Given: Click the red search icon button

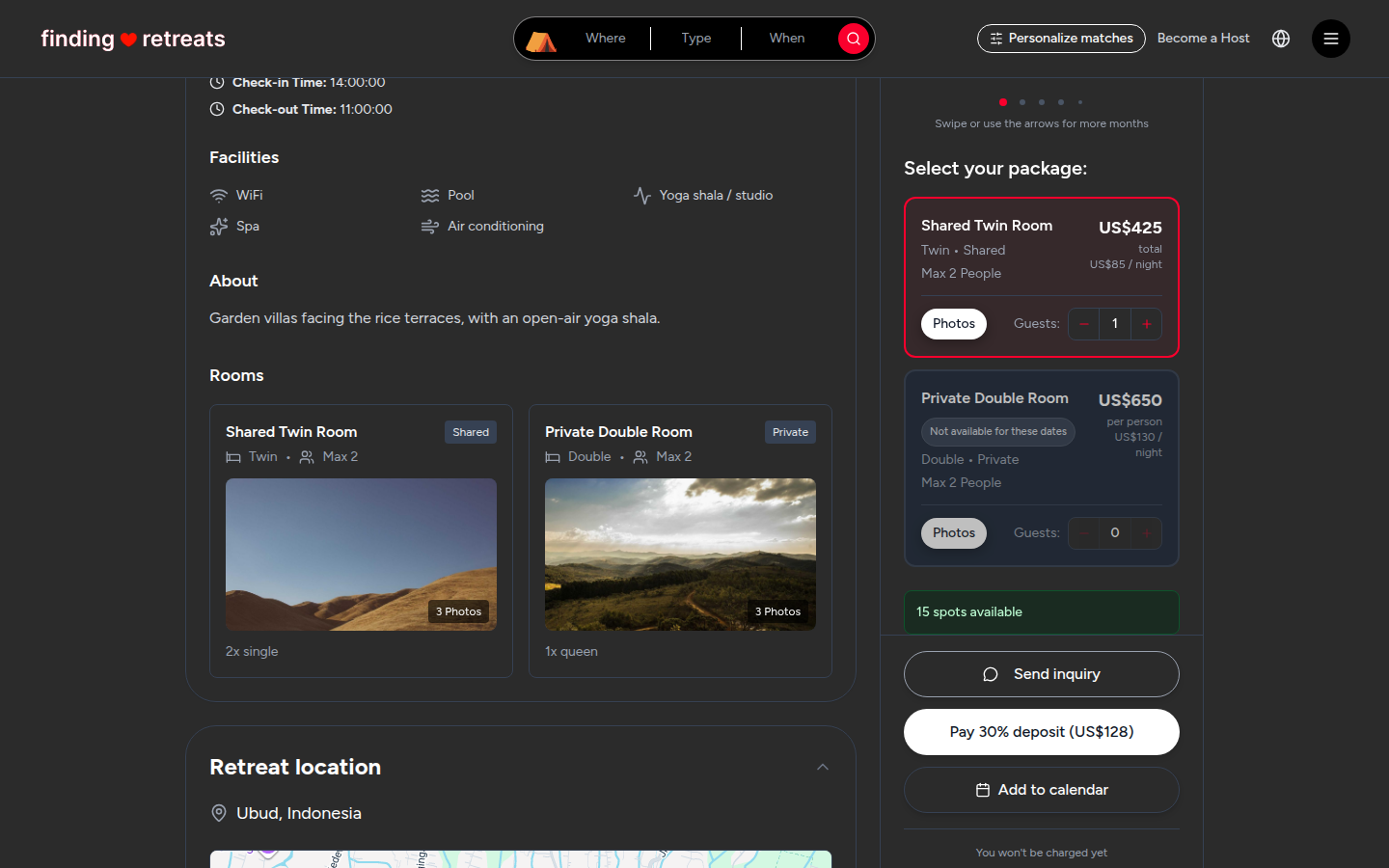Looking at the screenshot, I should 854,39.
